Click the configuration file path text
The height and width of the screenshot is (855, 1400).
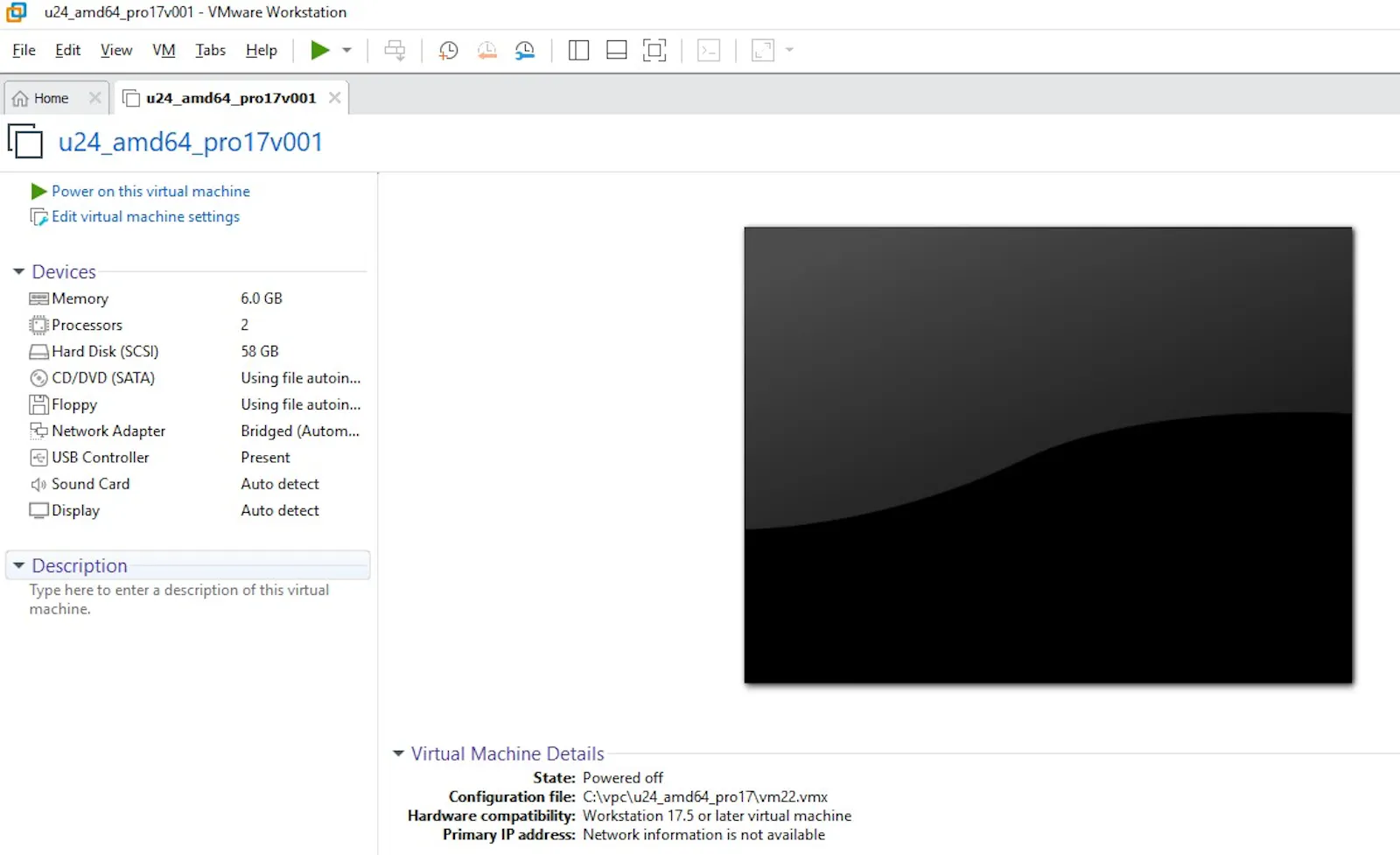705,796
